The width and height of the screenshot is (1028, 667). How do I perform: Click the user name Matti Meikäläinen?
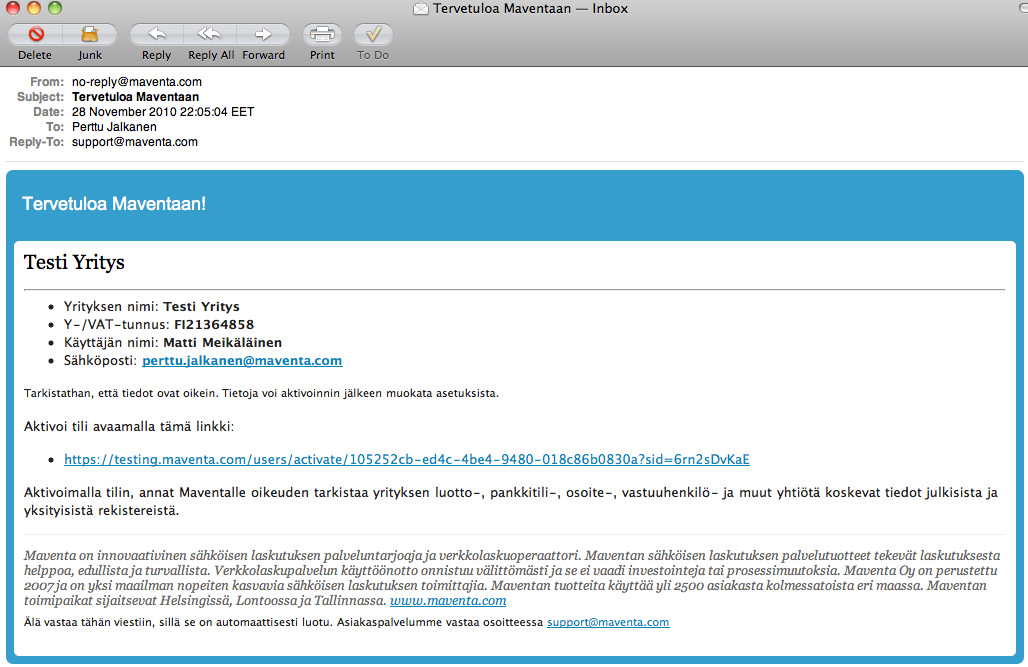(222, 342)
